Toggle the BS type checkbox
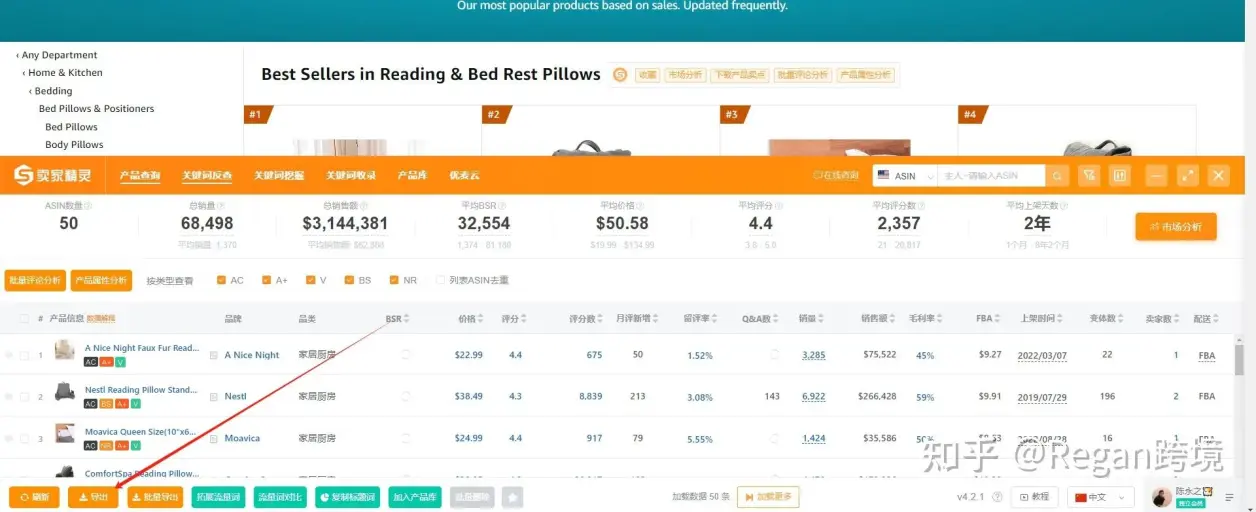 (x=349, y=281)
